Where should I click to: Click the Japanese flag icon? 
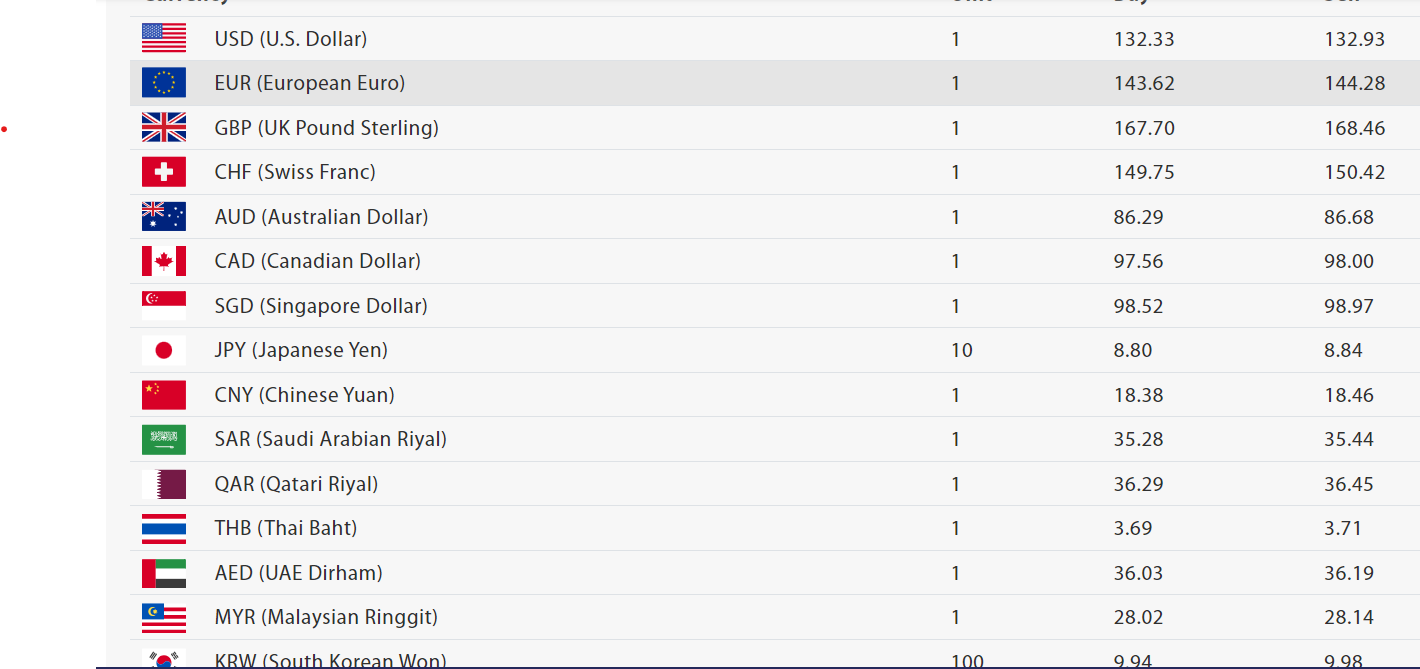click(x=164, y=350)
